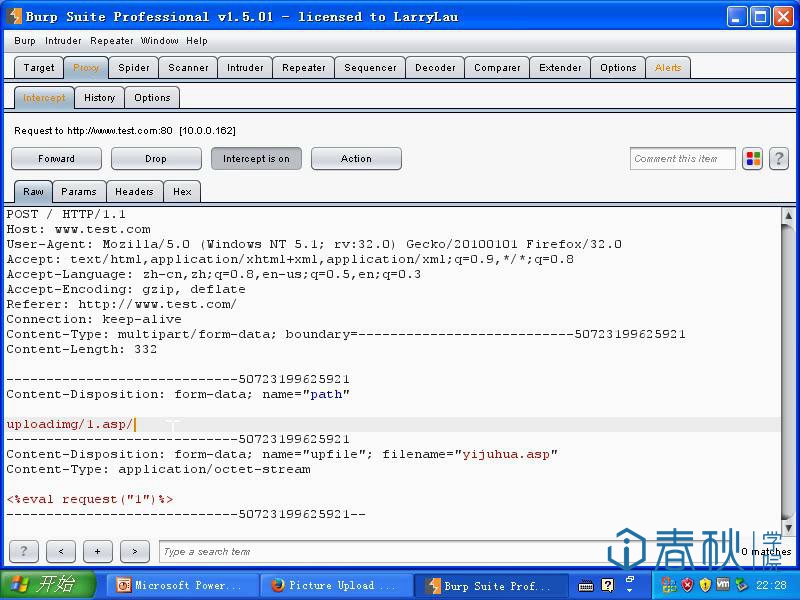The height and width of the screenshot is (600, 800).
Task: Open the help question mark beside comment field
Action: (x=779, y=159)
